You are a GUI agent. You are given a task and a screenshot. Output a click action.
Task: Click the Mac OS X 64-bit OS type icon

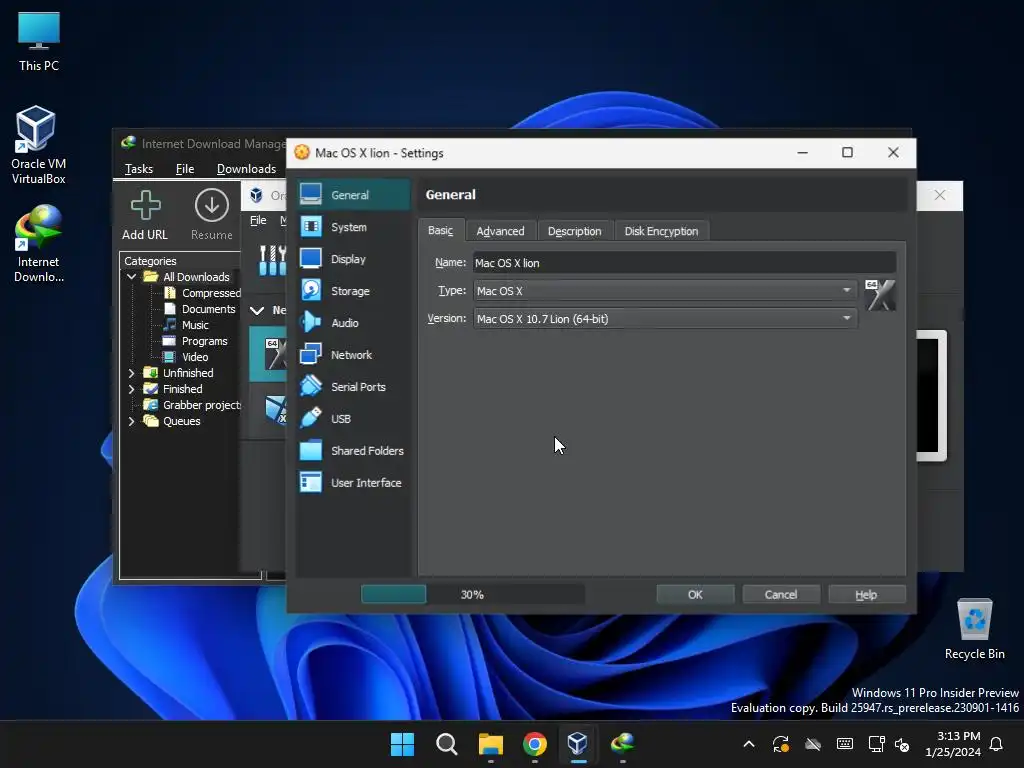(x=880, y=295)
